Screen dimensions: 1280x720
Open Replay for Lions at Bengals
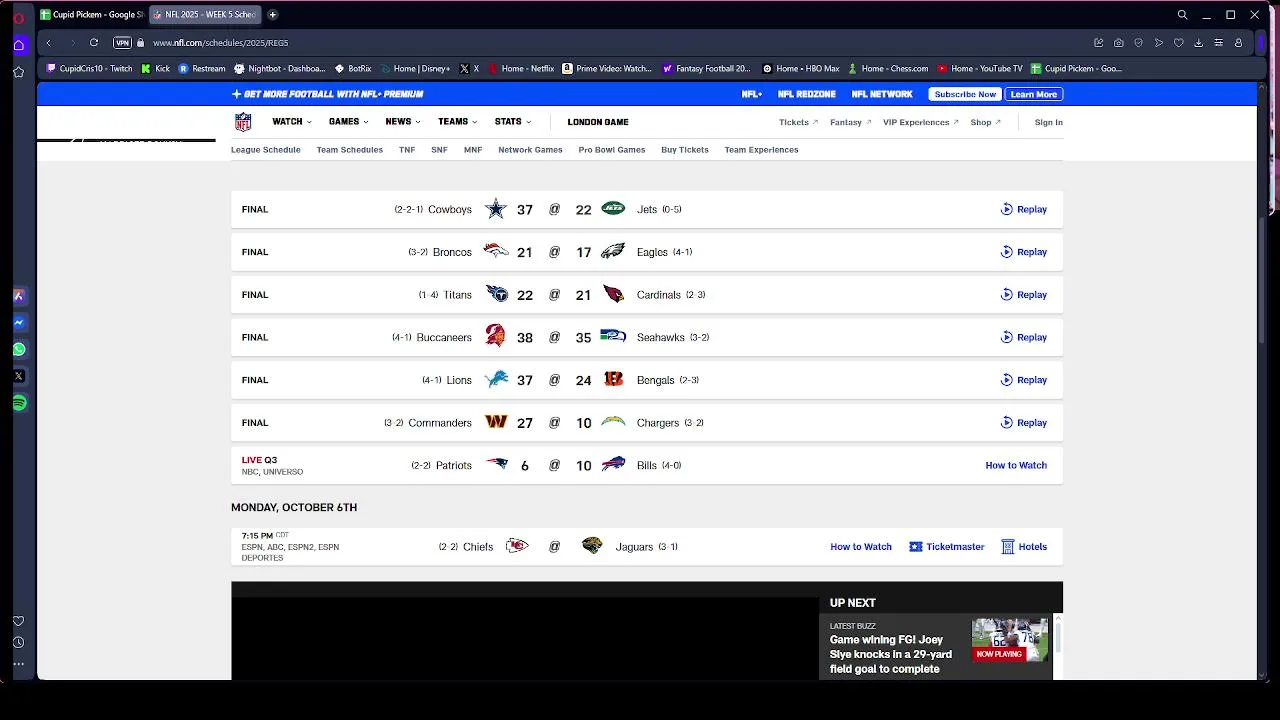1024,380
